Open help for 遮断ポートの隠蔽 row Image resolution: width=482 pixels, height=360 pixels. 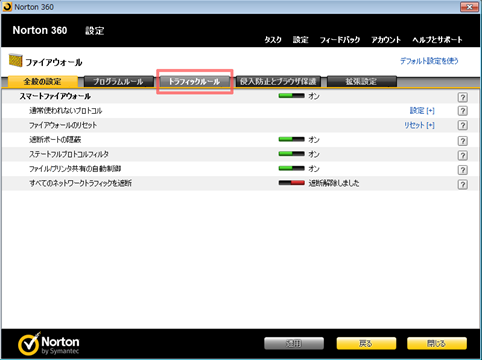click(462, 141)
